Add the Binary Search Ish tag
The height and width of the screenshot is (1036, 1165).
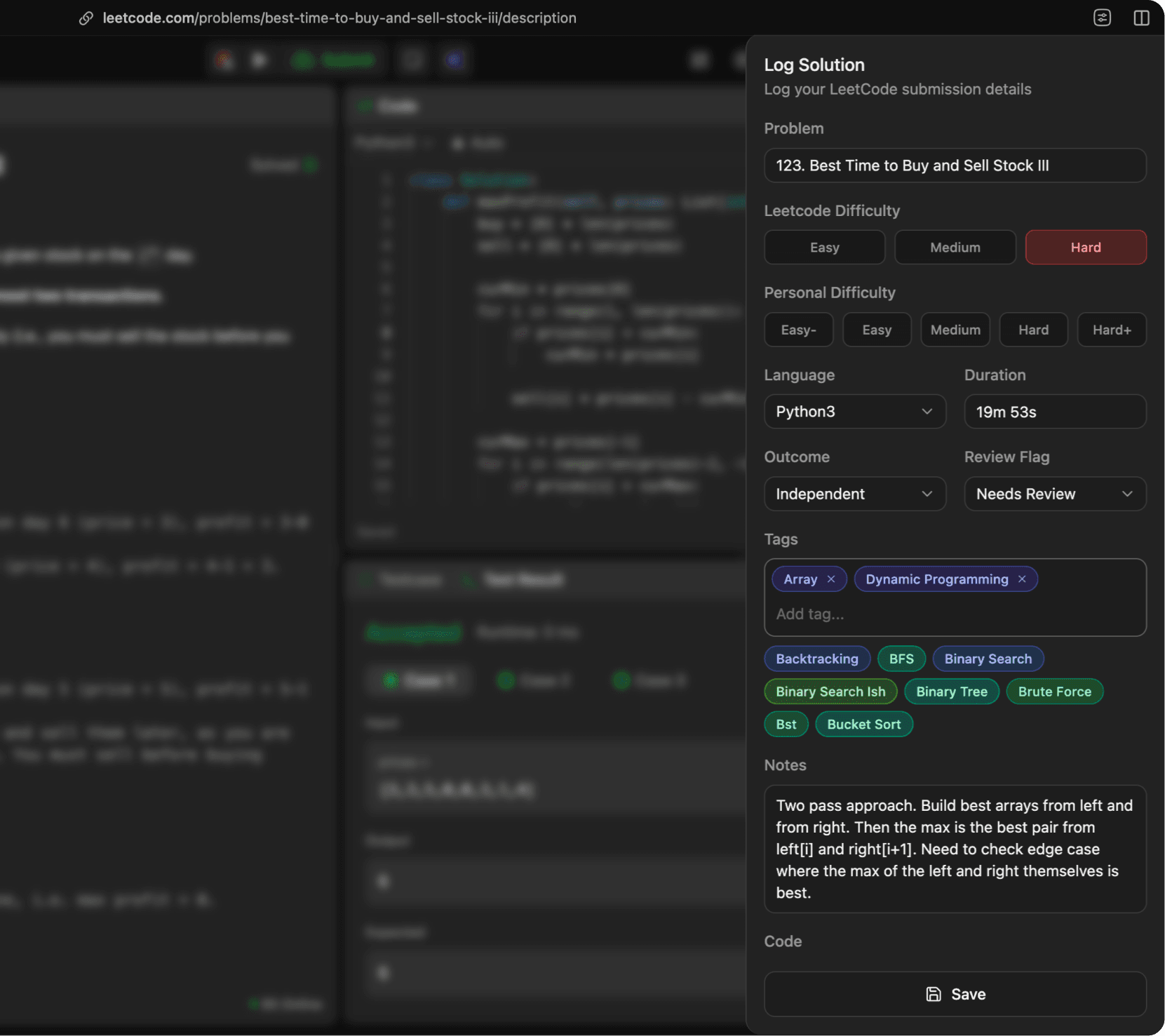point(830,692)
